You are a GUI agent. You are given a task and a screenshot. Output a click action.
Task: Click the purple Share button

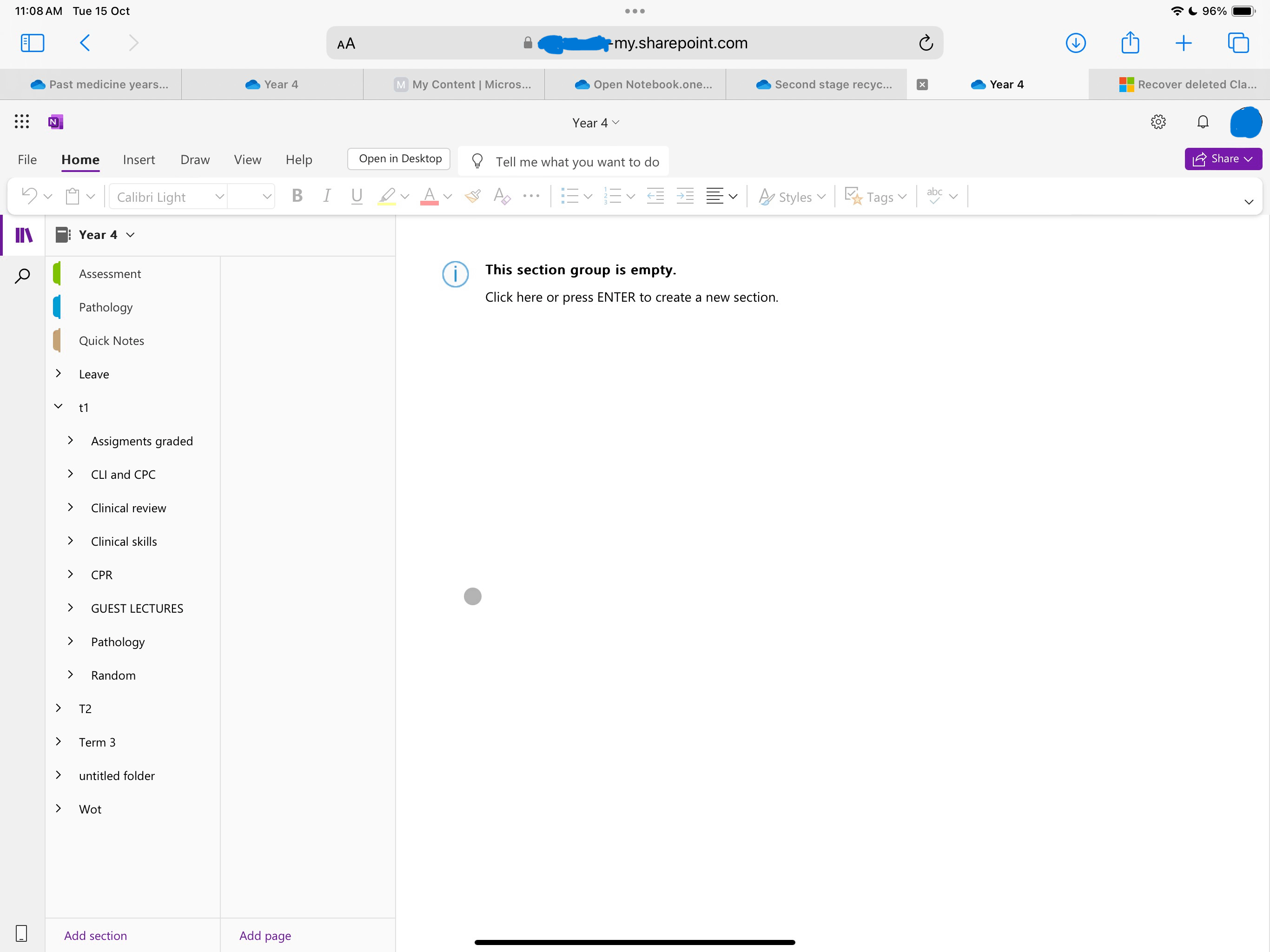(1223, 159)
